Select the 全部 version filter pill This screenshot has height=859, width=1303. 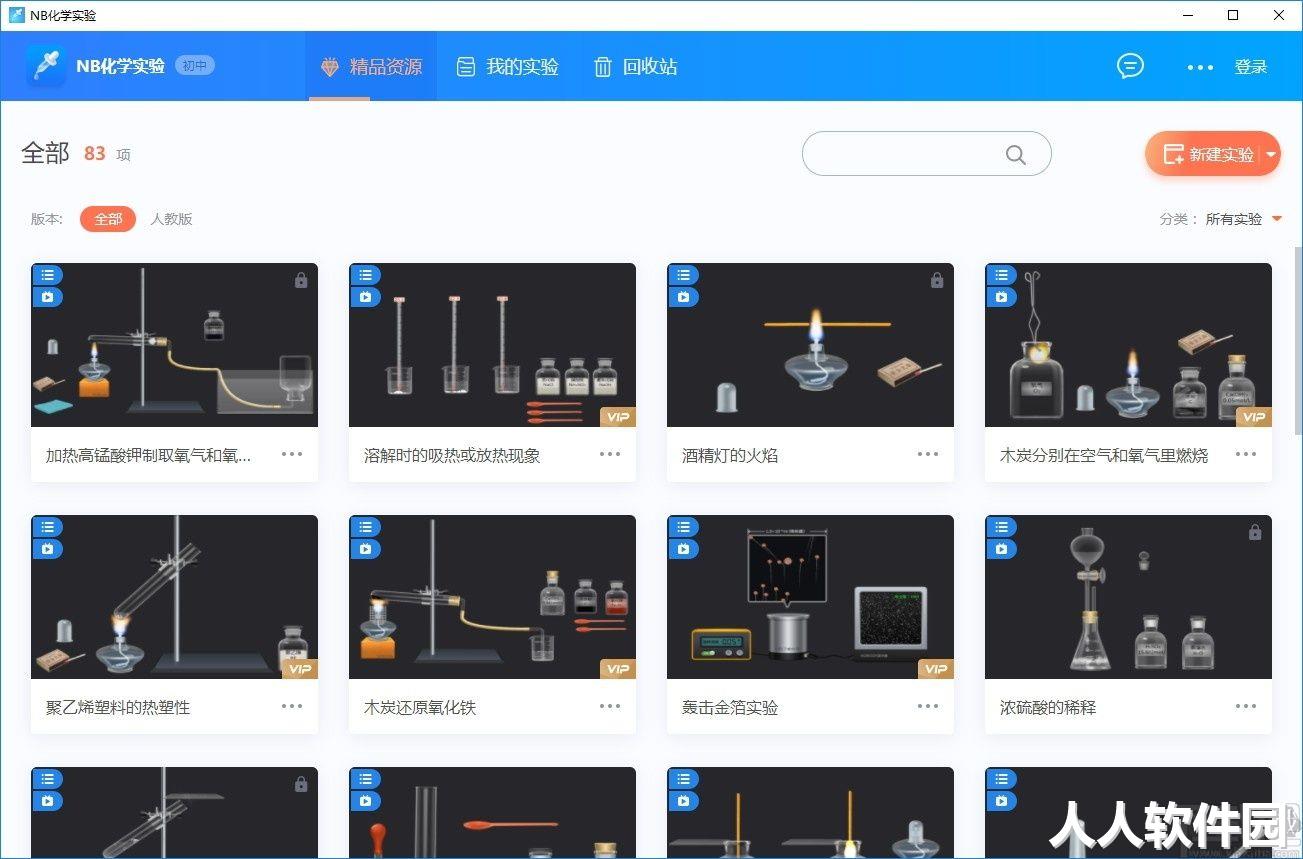[x=108, y=219]
